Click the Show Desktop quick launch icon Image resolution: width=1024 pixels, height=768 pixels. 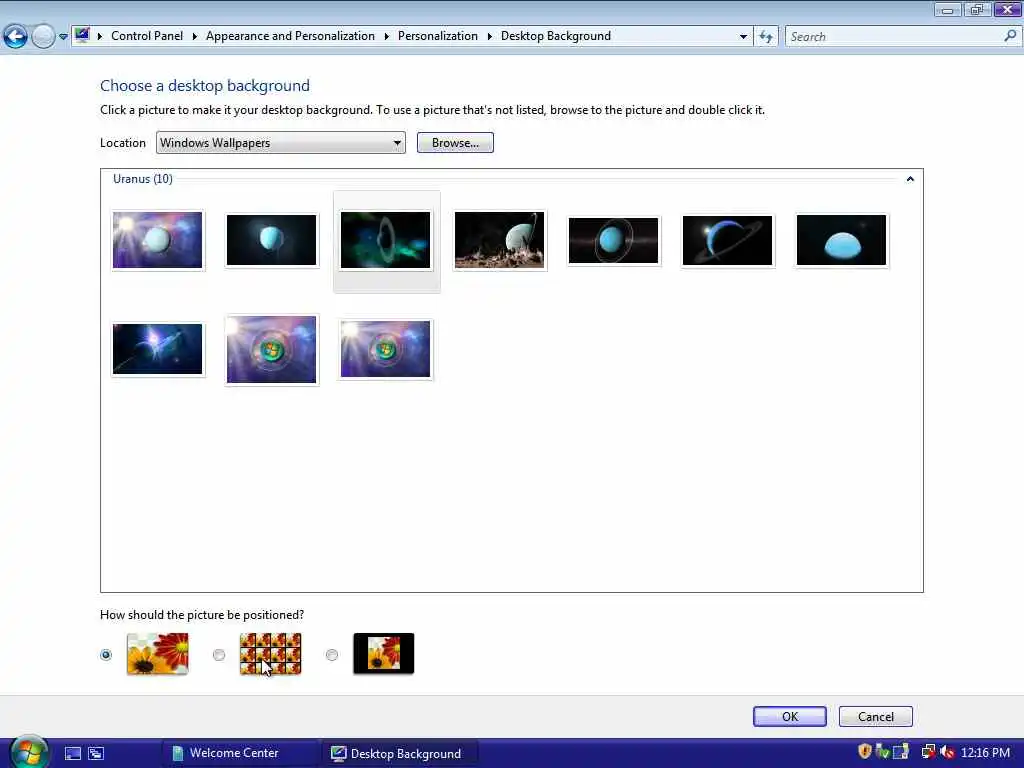click(x=73, y=753)
